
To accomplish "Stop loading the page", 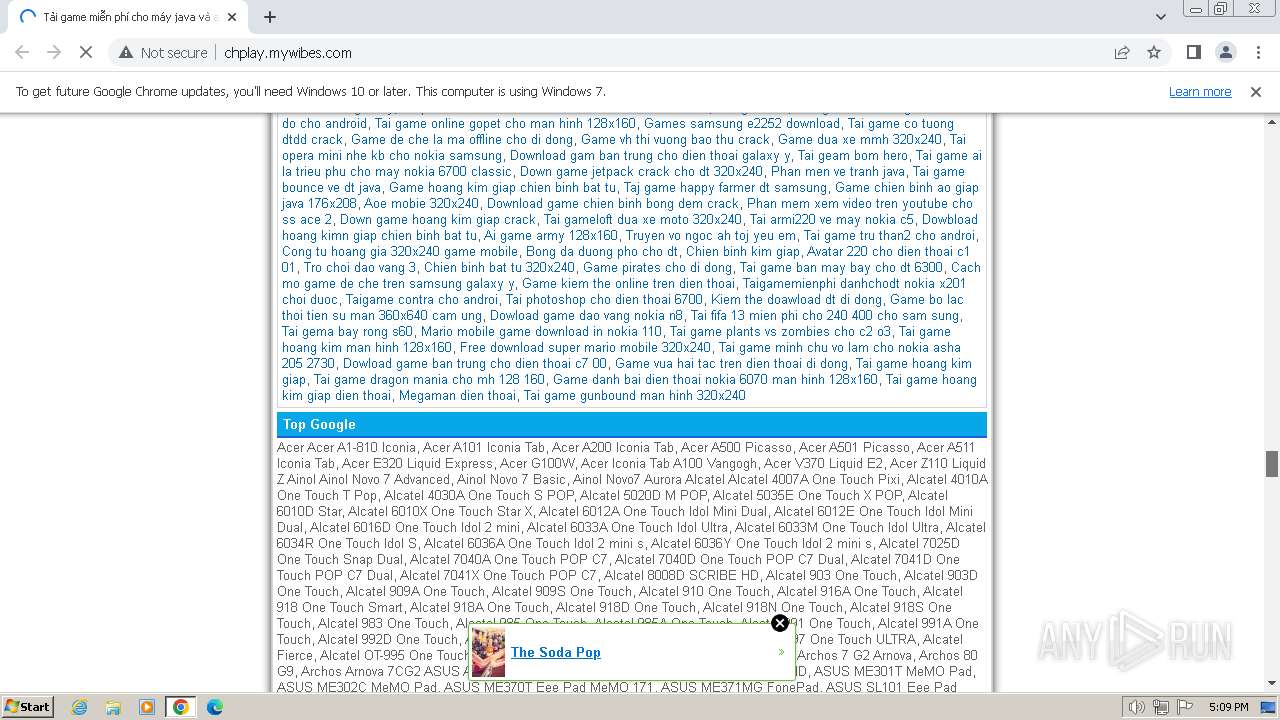I will [86, 53].
